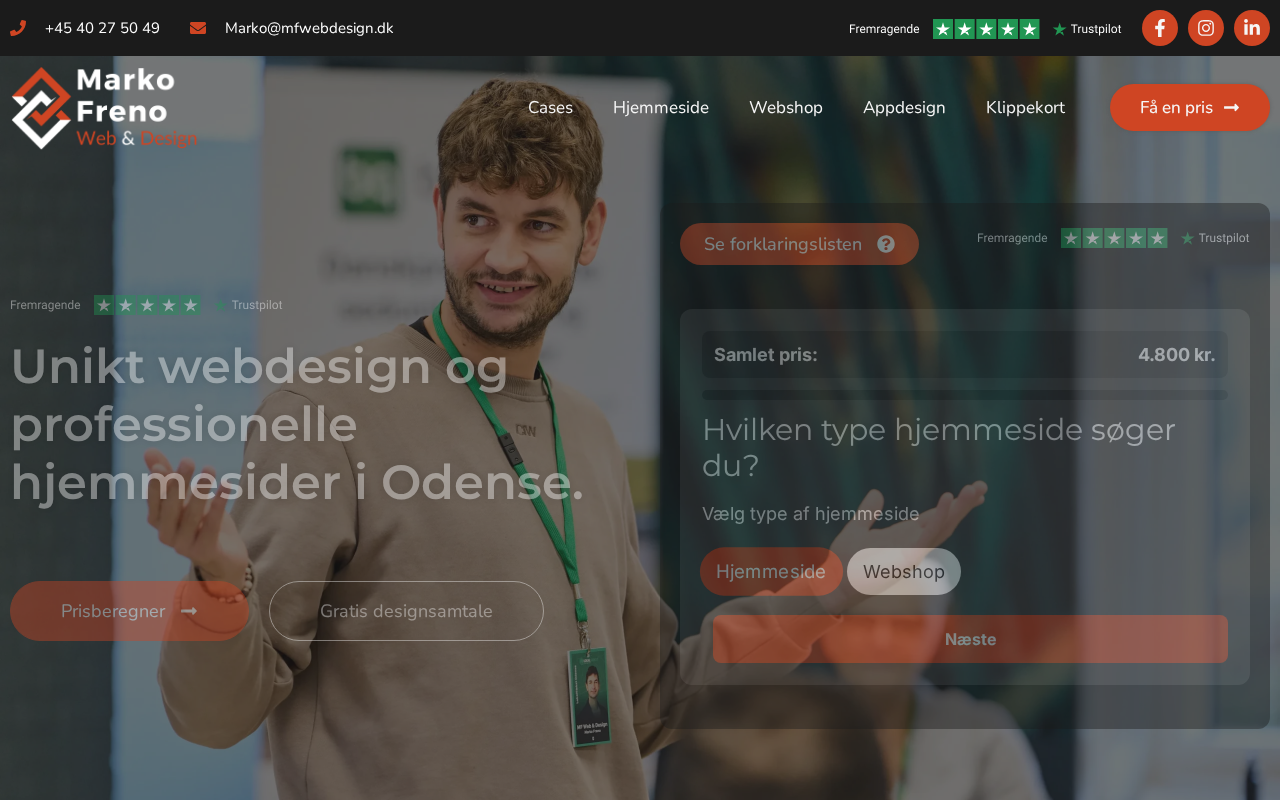Select the Hjemmeside type option
This screenshot has width=1280, height=800.
[x=771, y=572]
